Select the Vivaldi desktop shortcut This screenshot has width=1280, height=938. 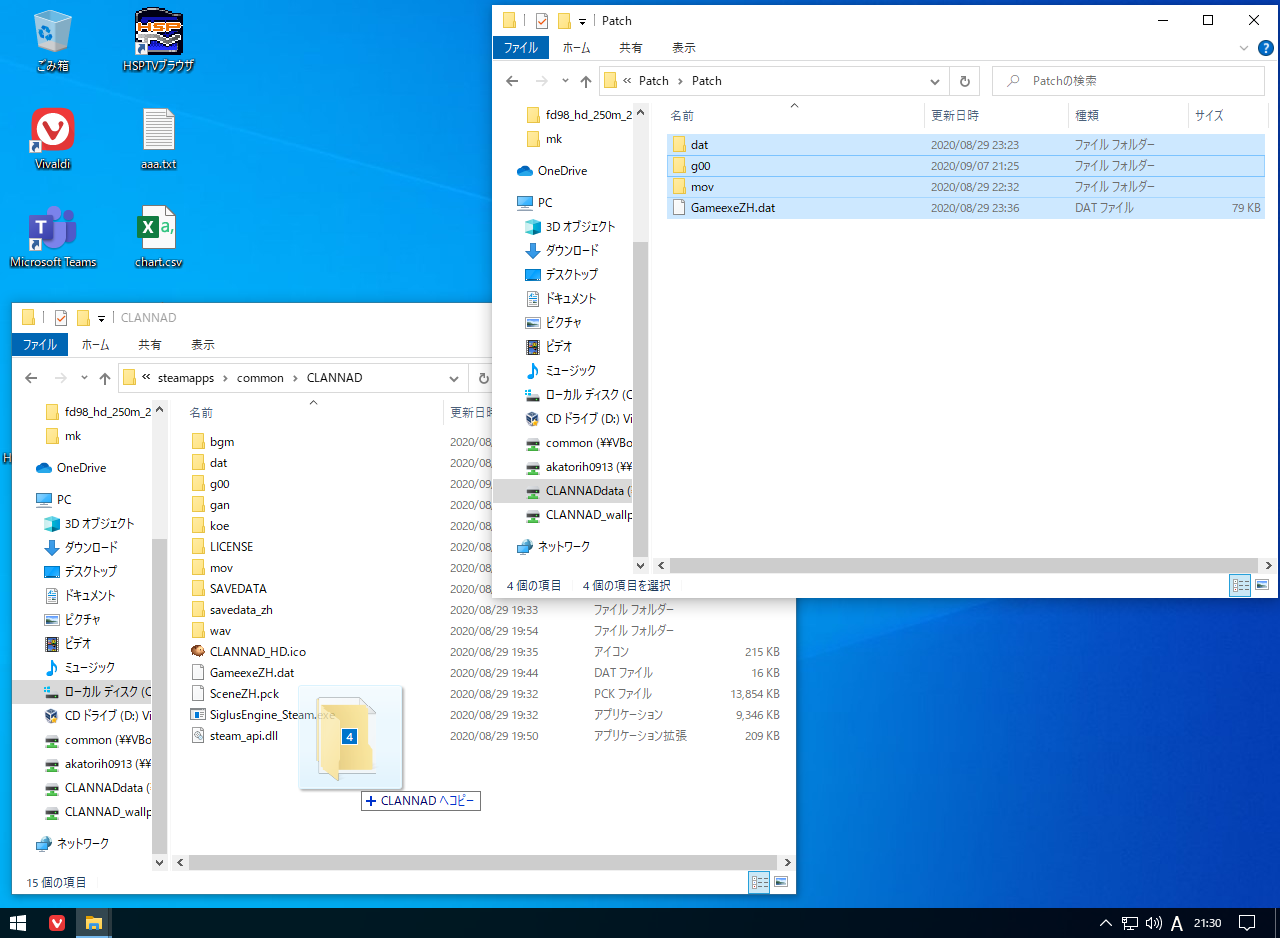click(x=53, y=139)
